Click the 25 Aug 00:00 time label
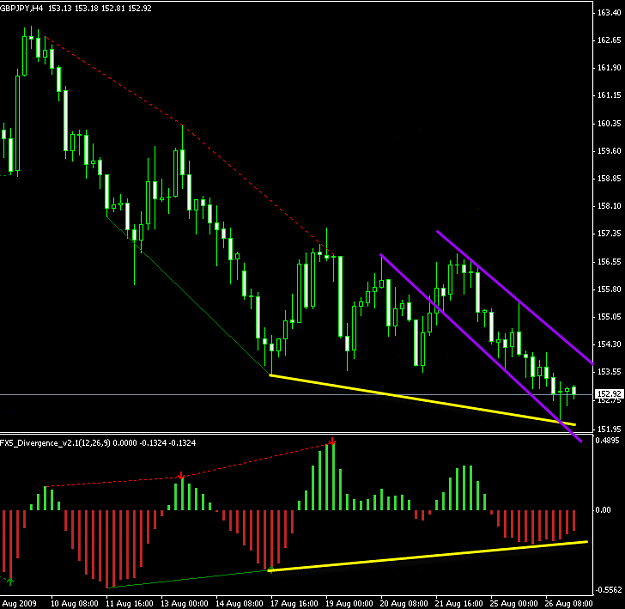This screenshot has width=625, height=609. pyautogui.click(x=513, y=603)
